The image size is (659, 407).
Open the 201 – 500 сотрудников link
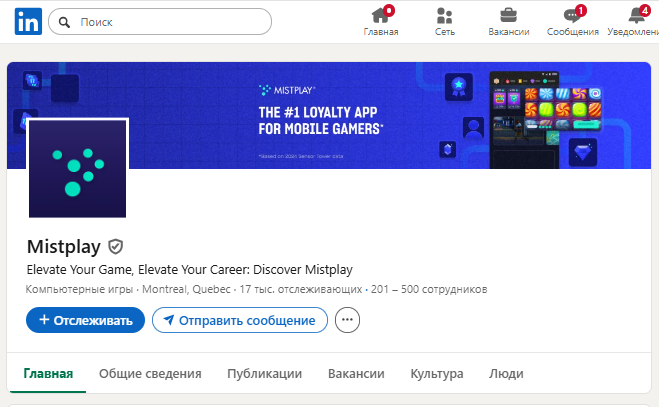coord(429,289)
